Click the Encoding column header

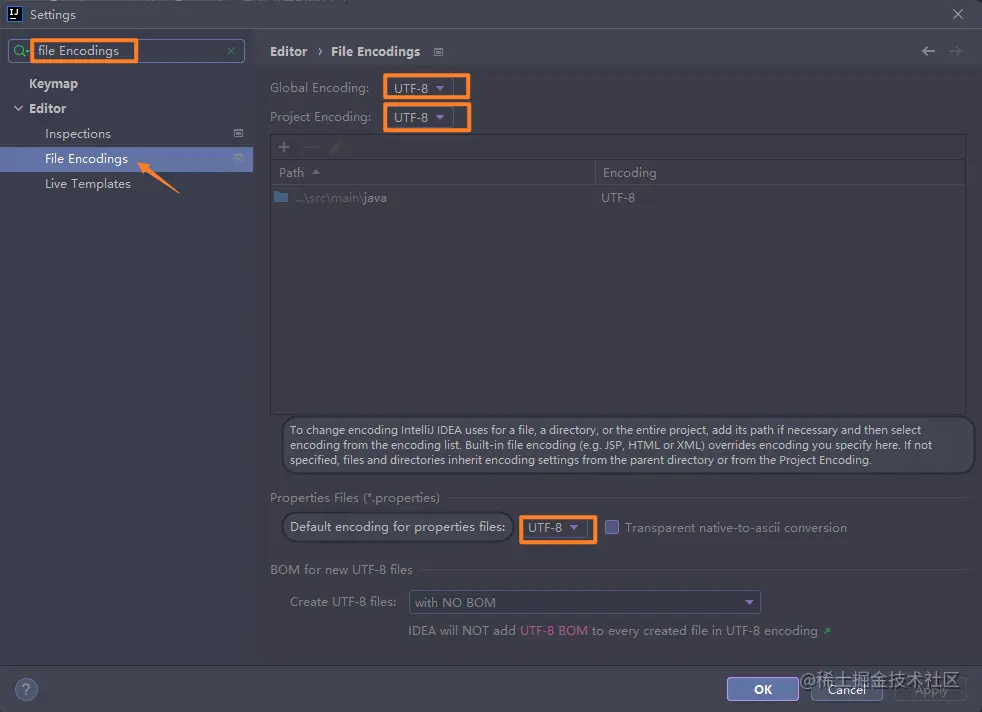780,172
